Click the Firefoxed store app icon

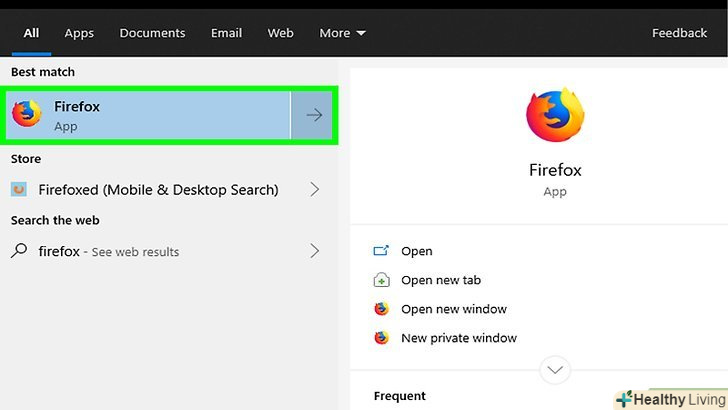pyautogui.click(x=19, y=189)
